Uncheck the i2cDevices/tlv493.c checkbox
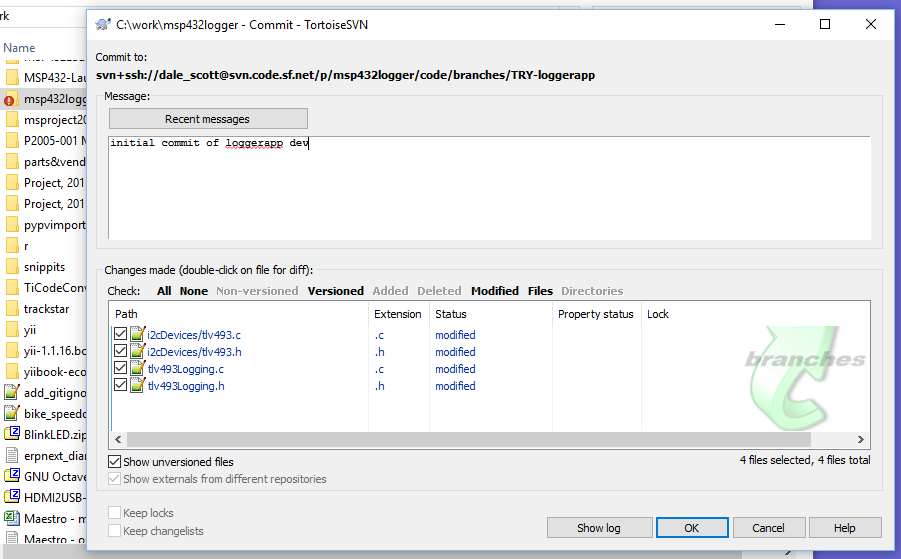This screenshot has height=559, width=901. (x=120, y=333)
